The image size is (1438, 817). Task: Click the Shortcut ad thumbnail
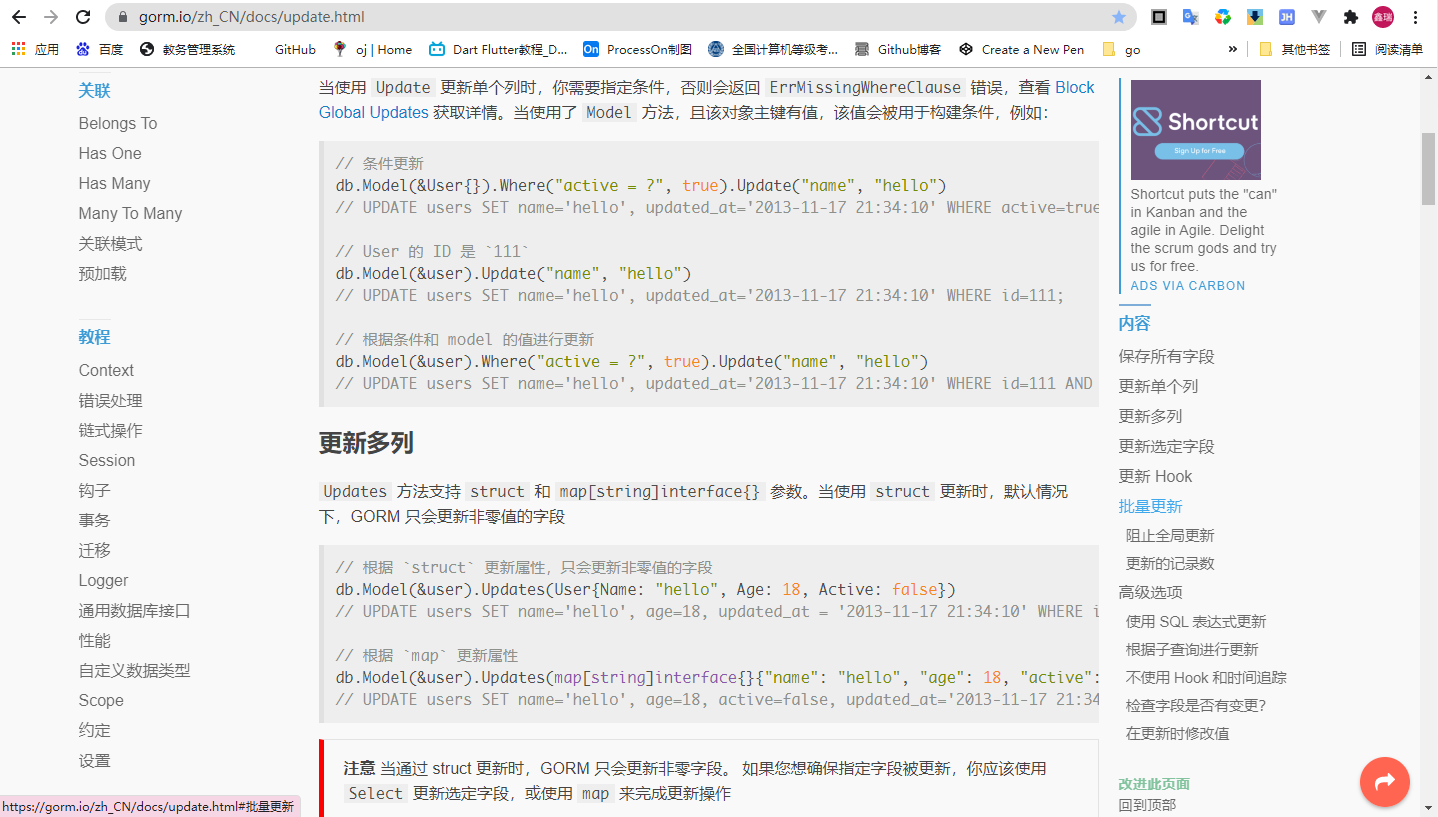(x=1195, y=129)
